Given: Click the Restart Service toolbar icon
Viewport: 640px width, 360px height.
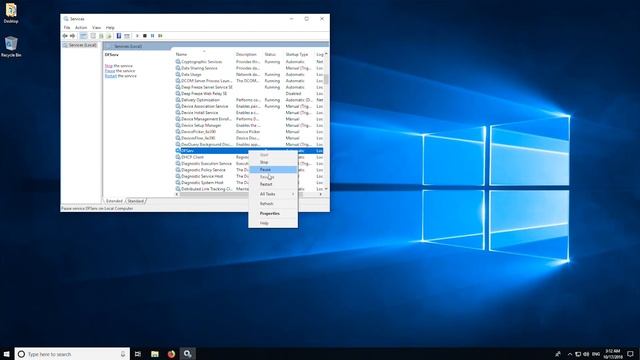Looking at the screenshot, I should (160, 36).
